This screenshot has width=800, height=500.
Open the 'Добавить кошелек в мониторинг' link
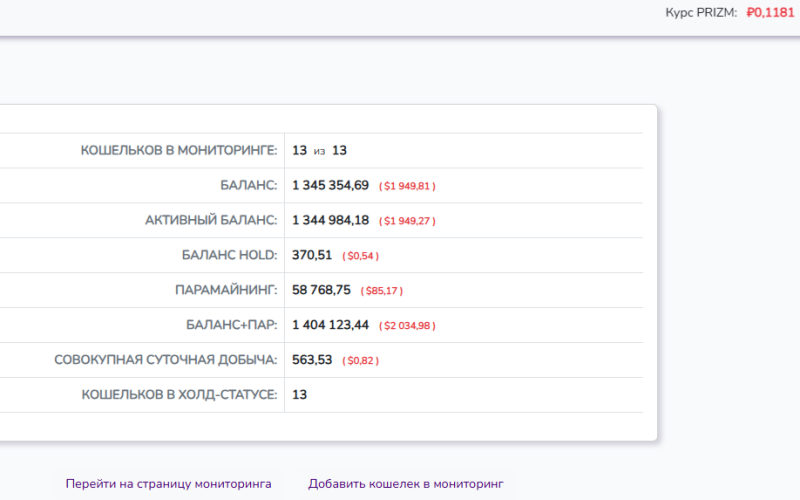coord(405,484)
